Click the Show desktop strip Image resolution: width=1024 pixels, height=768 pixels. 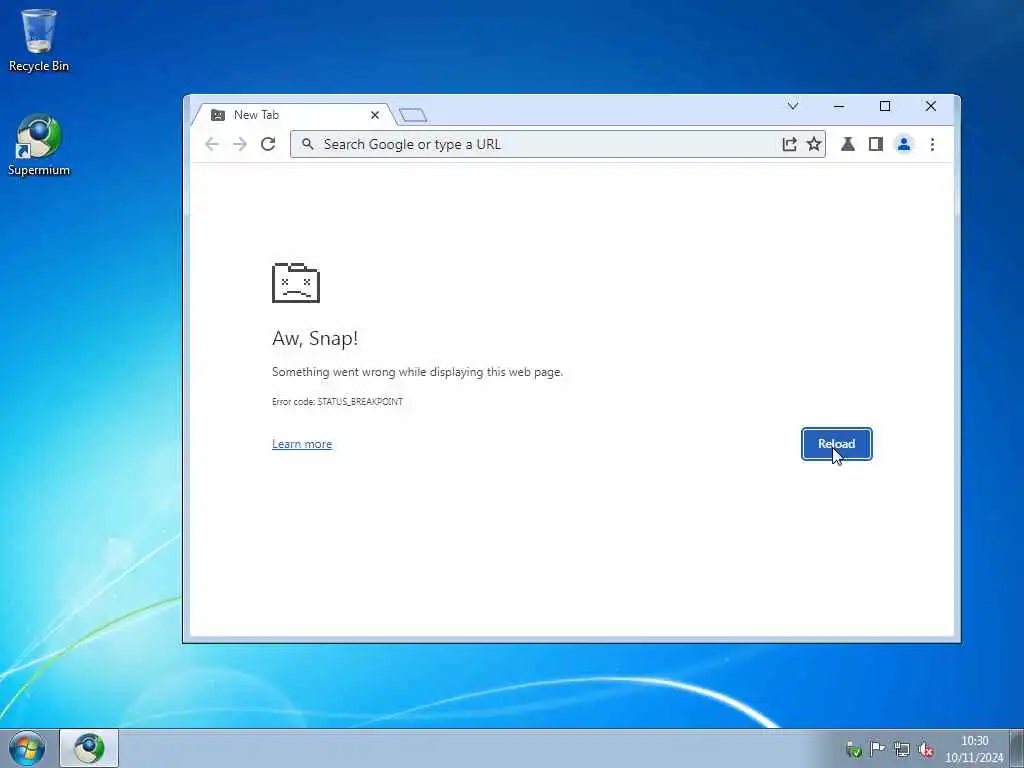(1017, 748)
